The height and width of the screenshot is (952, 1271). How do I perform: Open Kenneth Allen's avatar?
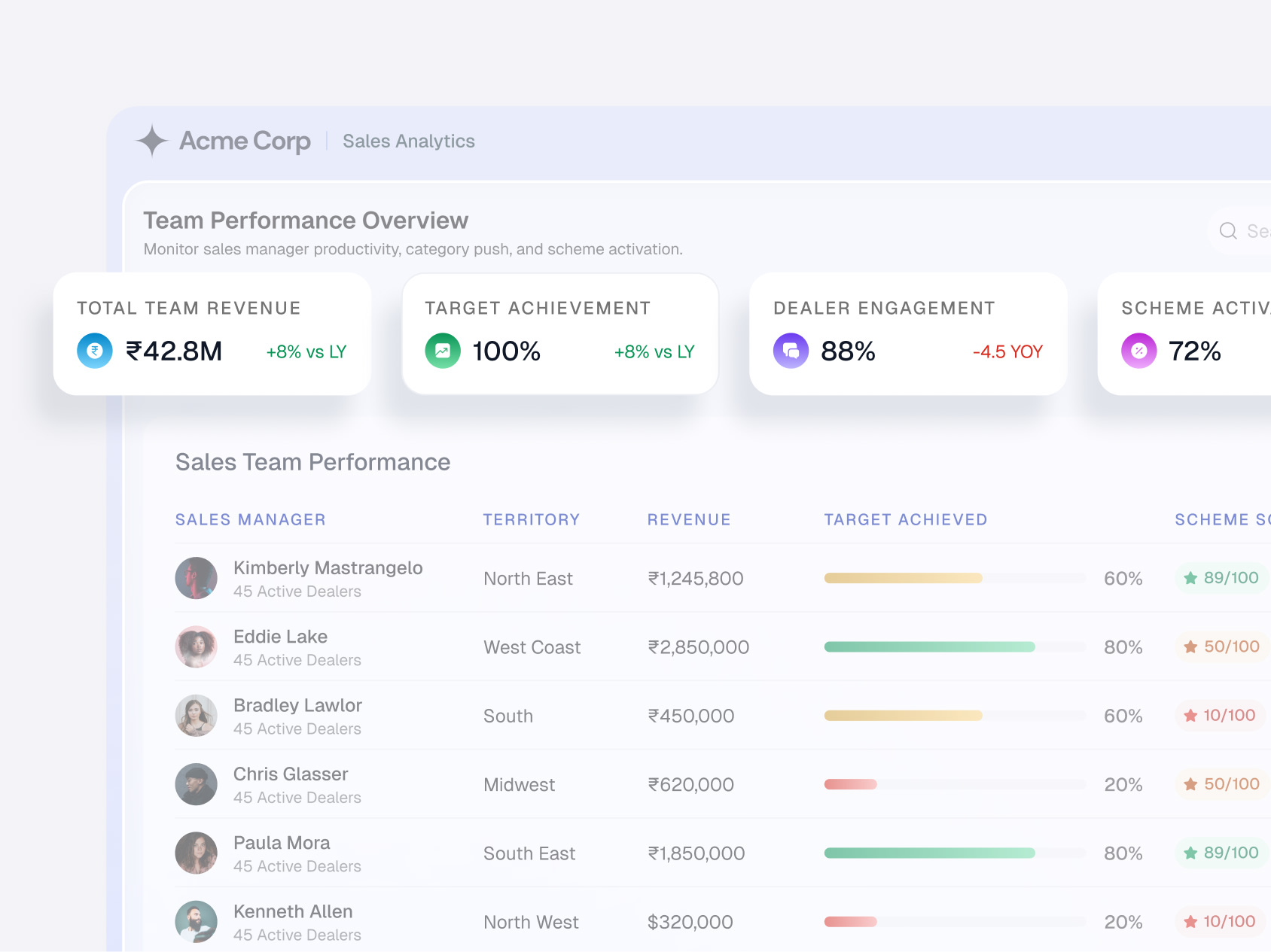point(197,922)
